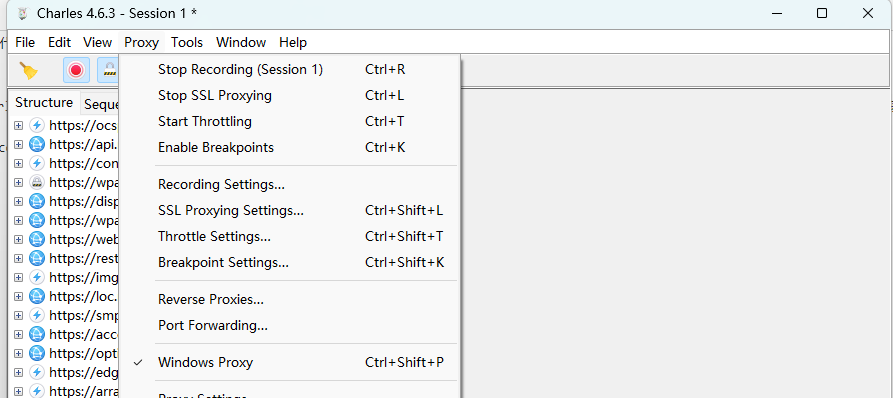Click the red record toolbar button
This screenshot has width=893, height=398.
pyautogui.click(x=76, y=71)
